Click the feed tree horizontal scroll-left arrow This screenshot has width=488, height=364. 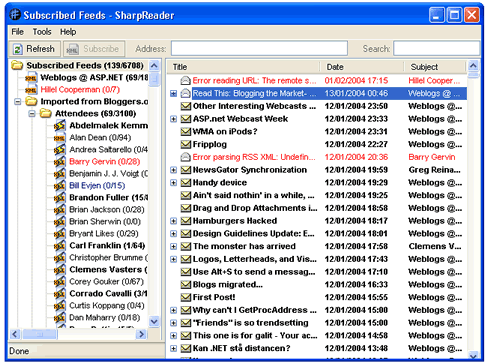coord(15,334)
